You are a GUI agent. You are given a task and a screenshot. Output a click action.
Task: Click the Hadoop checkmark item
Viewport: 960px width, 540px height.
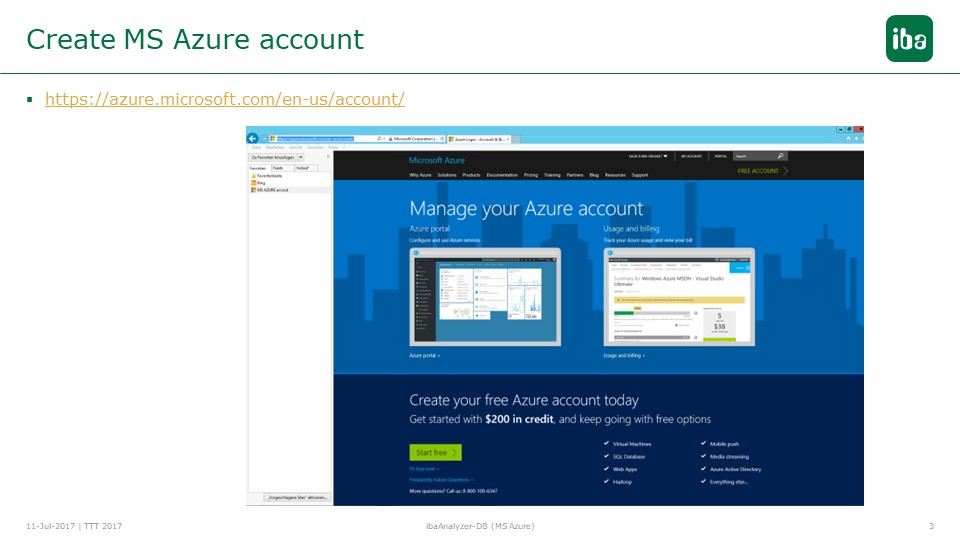(x=618, y=482)
